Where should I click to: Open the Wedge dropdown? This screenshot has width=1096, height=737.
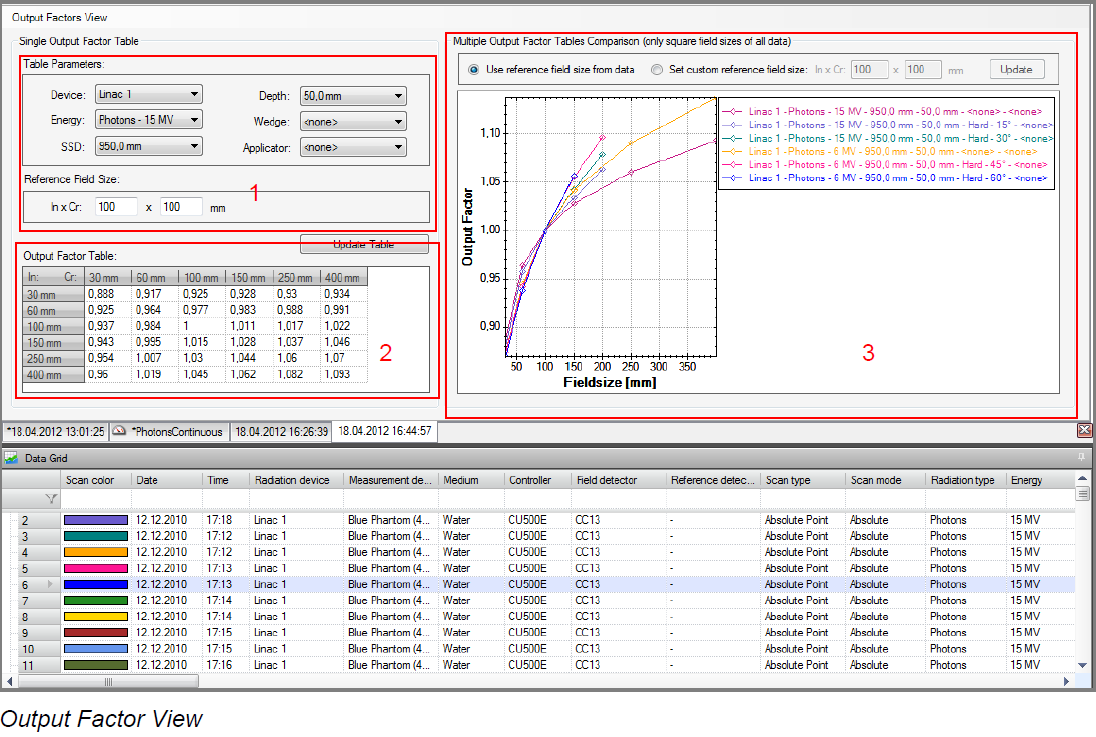pyautogui.click(x=353, y=121)
